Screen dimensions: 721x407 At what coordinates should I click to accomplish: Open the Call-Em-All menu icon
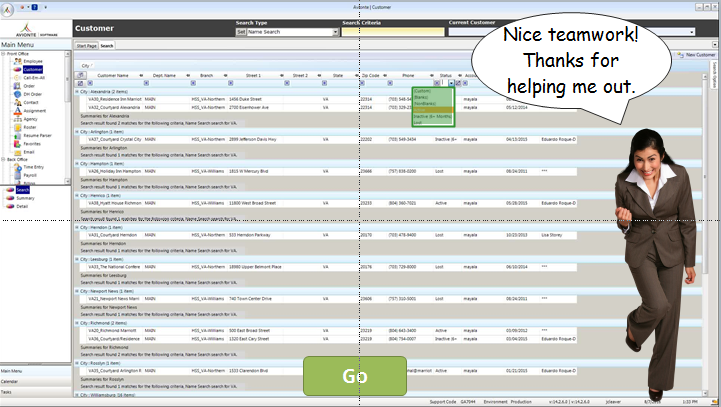tap(18, 78)
